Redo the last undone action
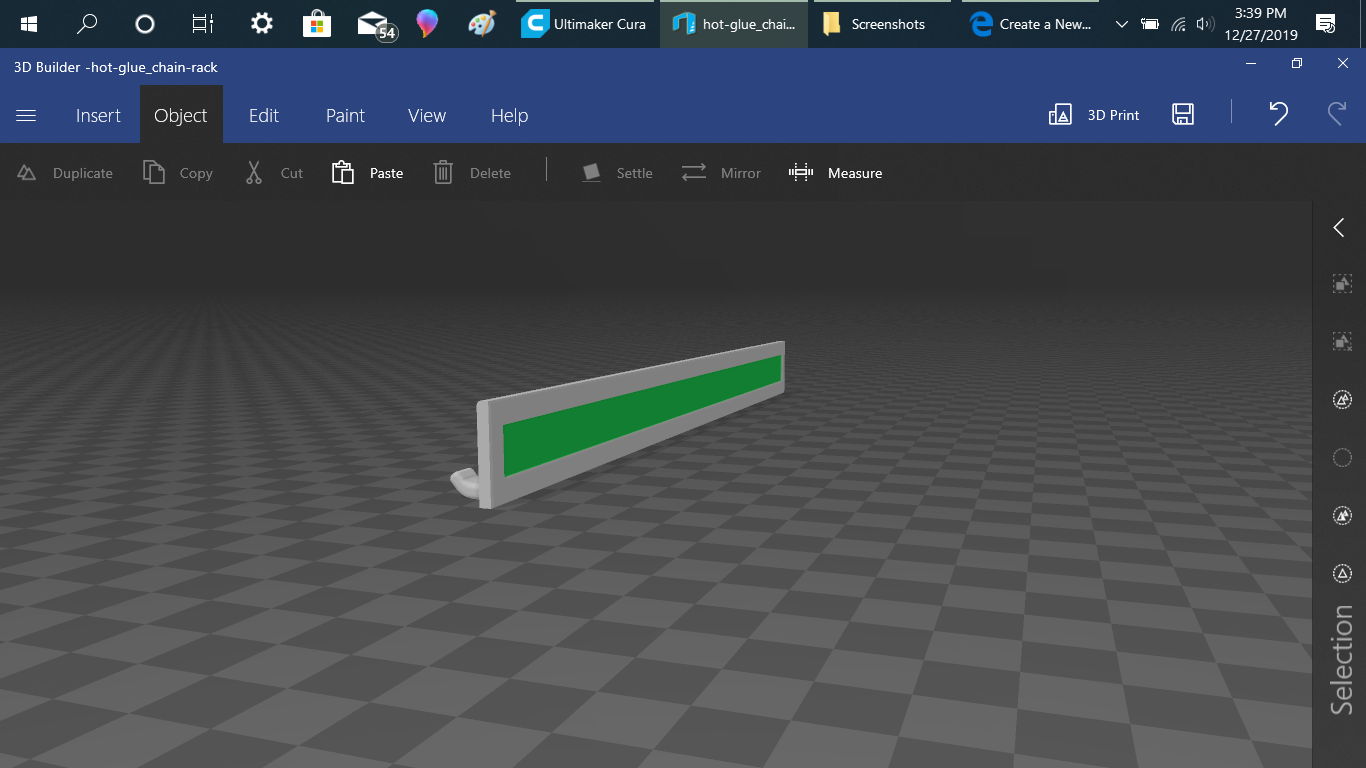This screenshot has height=768, width=1366. point(1337,114)
